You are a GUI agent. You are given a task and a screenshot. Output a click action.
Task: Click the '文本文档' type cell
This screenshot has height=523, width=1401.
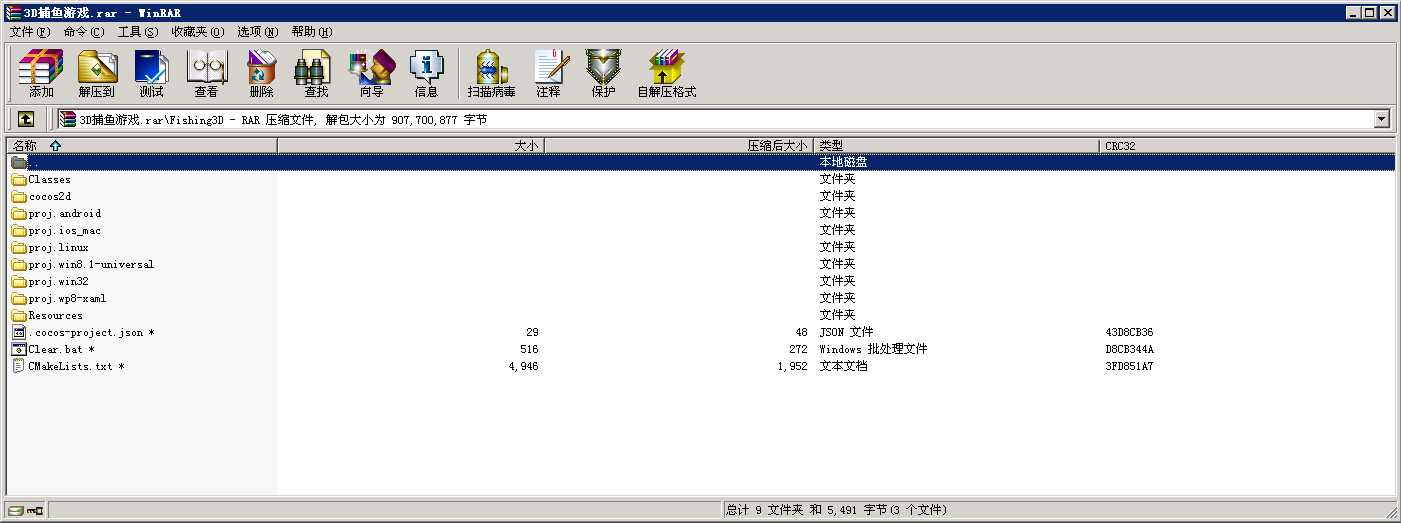point(843,366)
